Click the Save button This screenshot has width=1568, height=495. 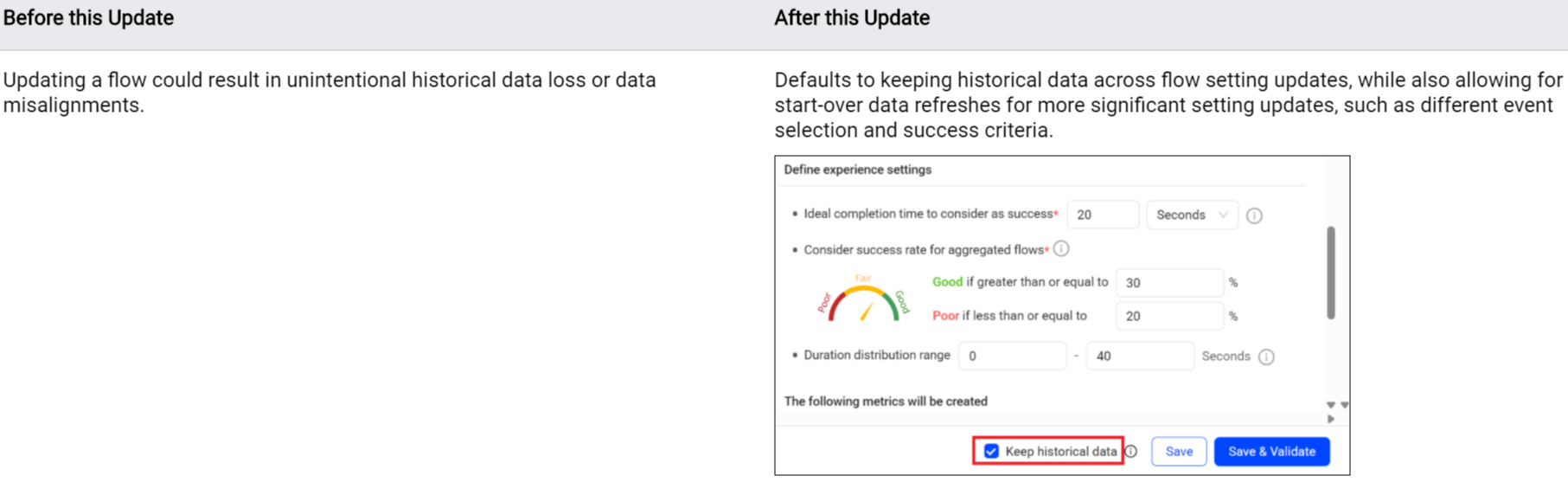click(1178, 451)
